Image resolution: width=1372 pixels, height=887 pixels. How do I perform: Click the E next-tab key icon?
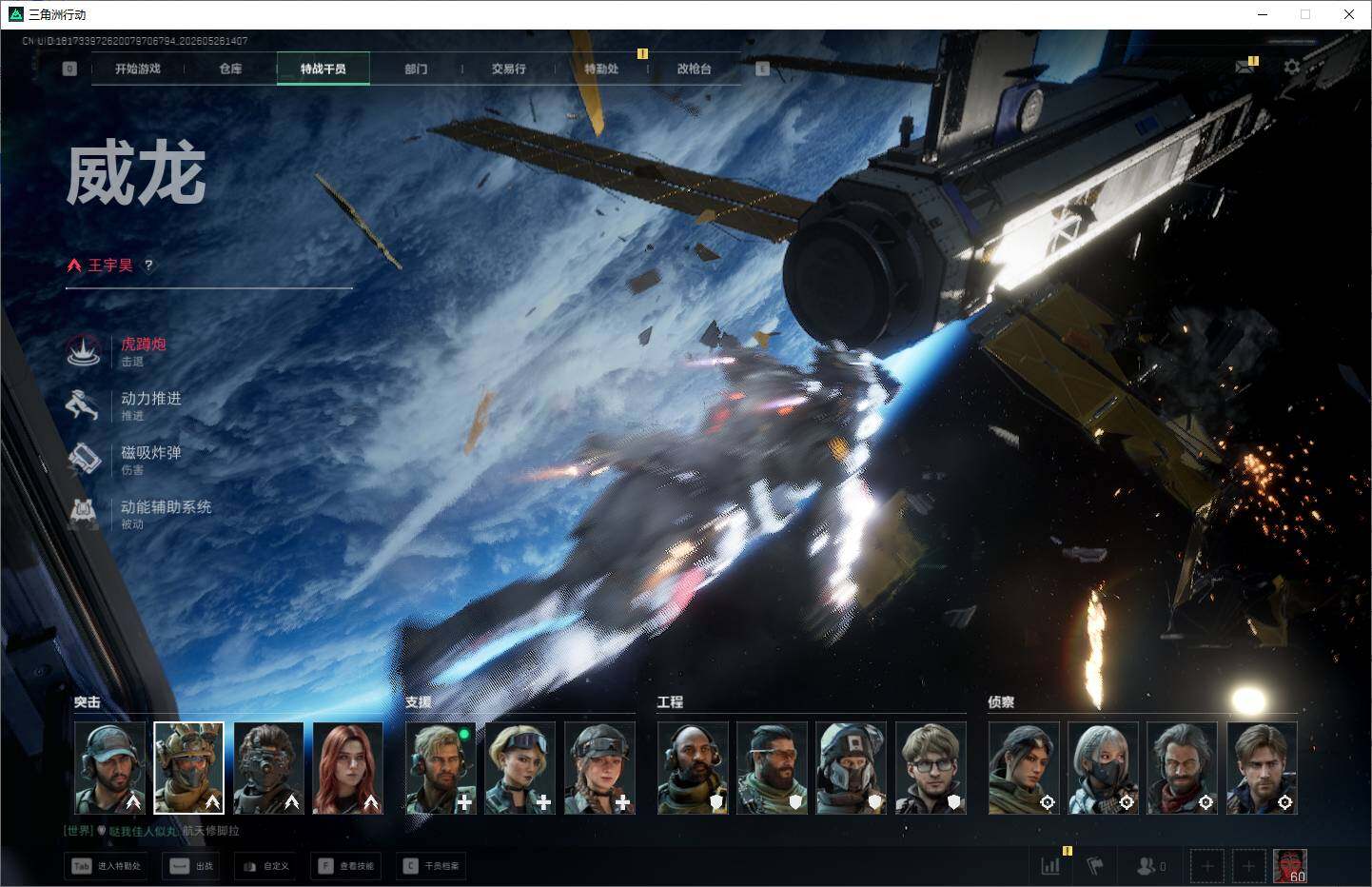pos(762,69)
